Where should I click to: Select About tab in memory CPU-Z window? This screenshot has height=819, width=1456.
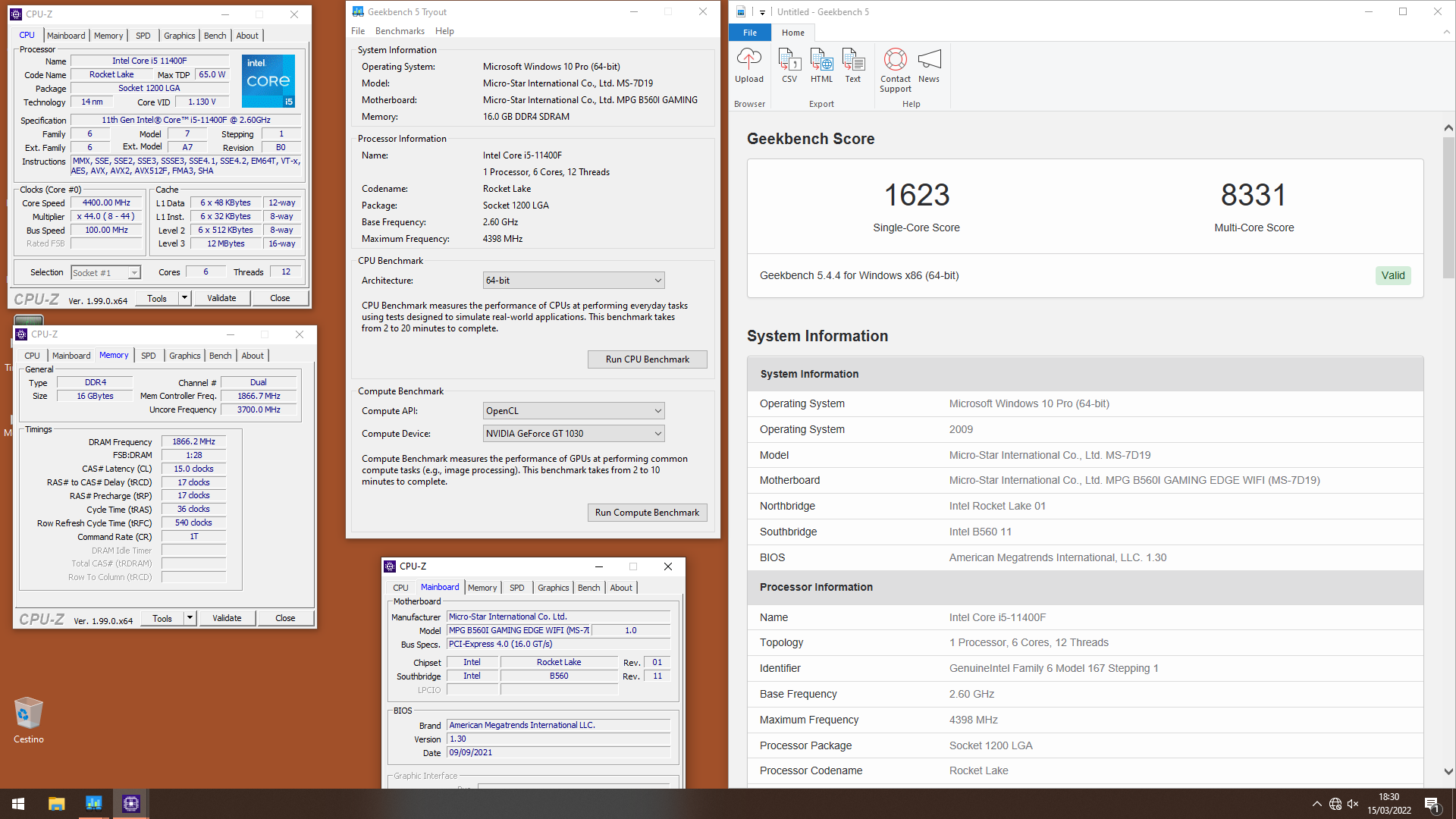pyautogui.click(x=253, y=356)
